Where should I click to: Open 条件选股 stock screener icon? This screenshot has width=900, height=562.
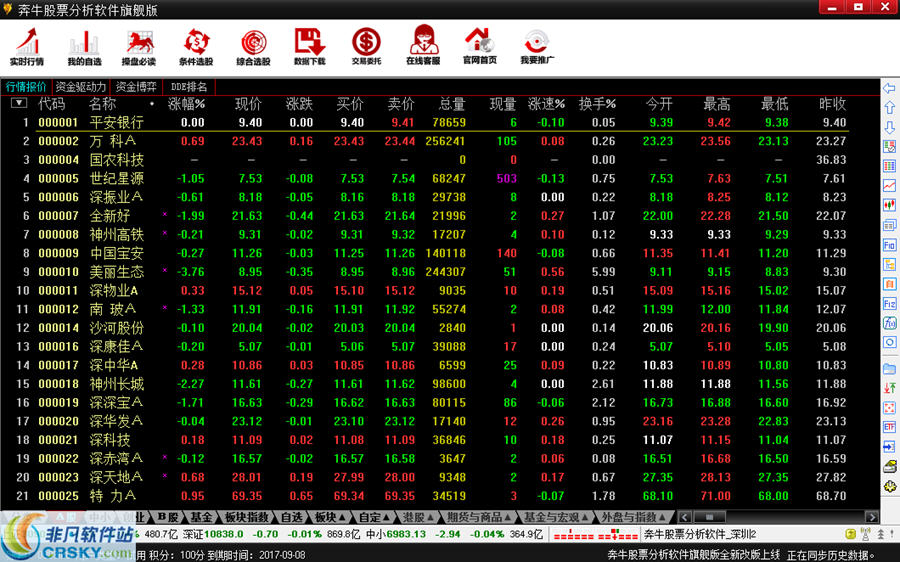[x=196, y=47]
